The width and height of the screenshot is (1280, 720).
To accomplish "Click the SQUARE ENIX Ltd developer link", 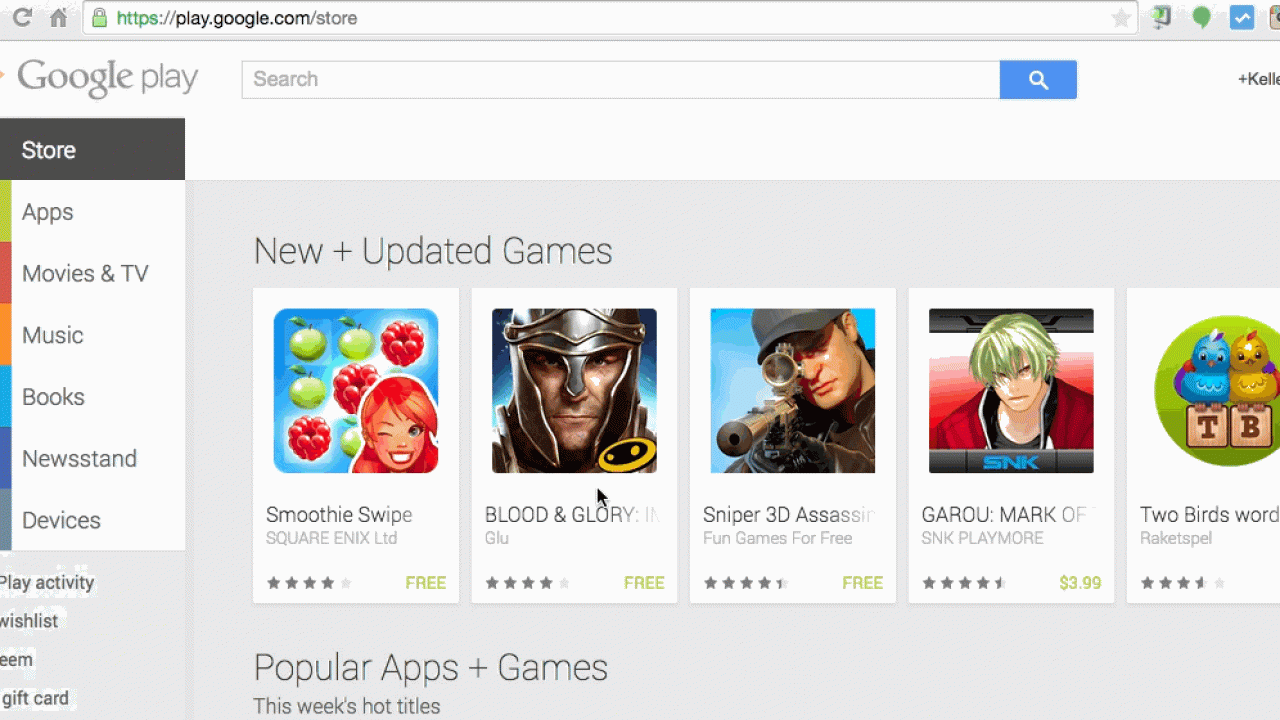I will click(x=331, y=538).
